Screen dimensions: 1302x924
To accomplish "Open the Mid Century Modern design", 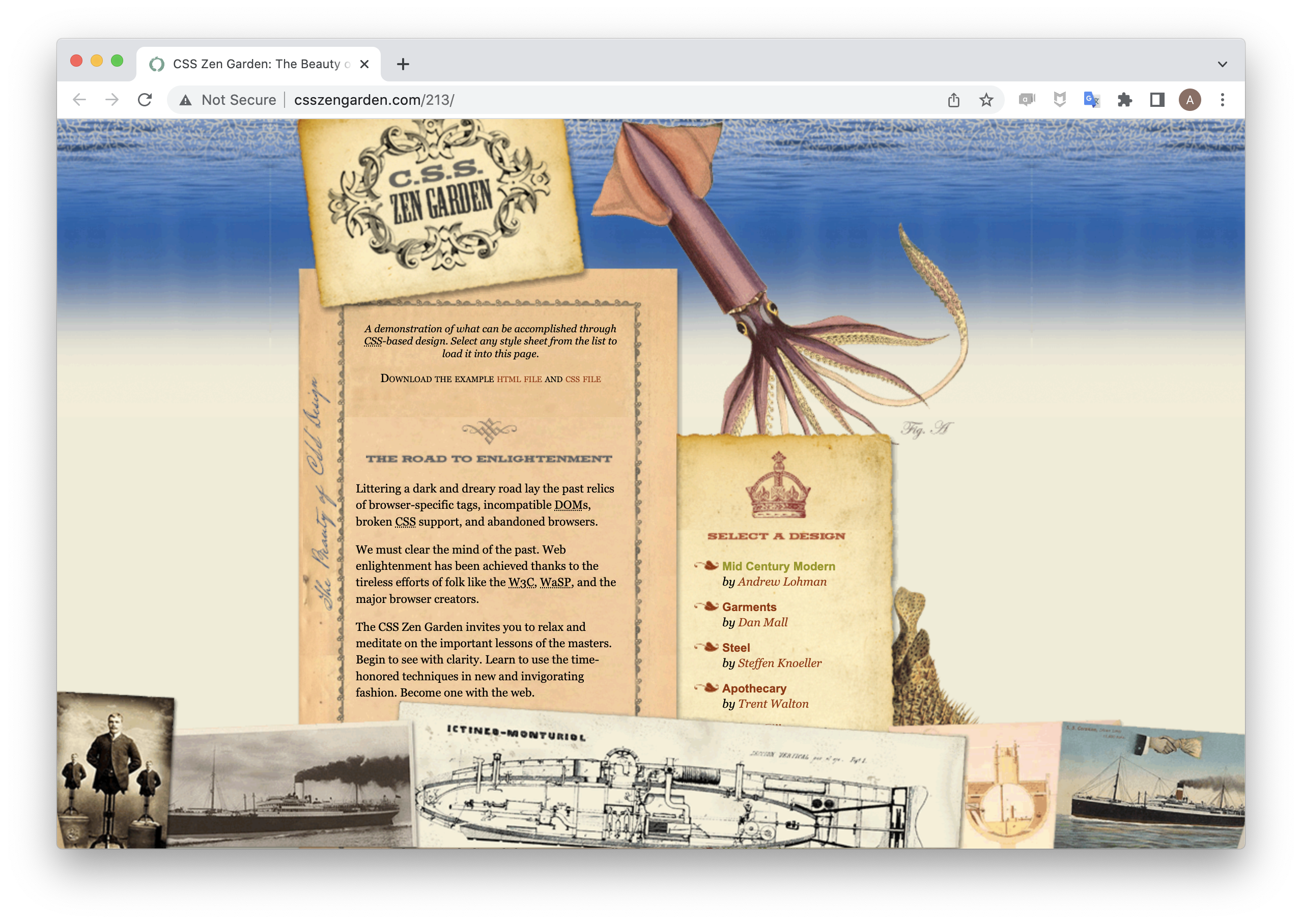I will point(778,566).
